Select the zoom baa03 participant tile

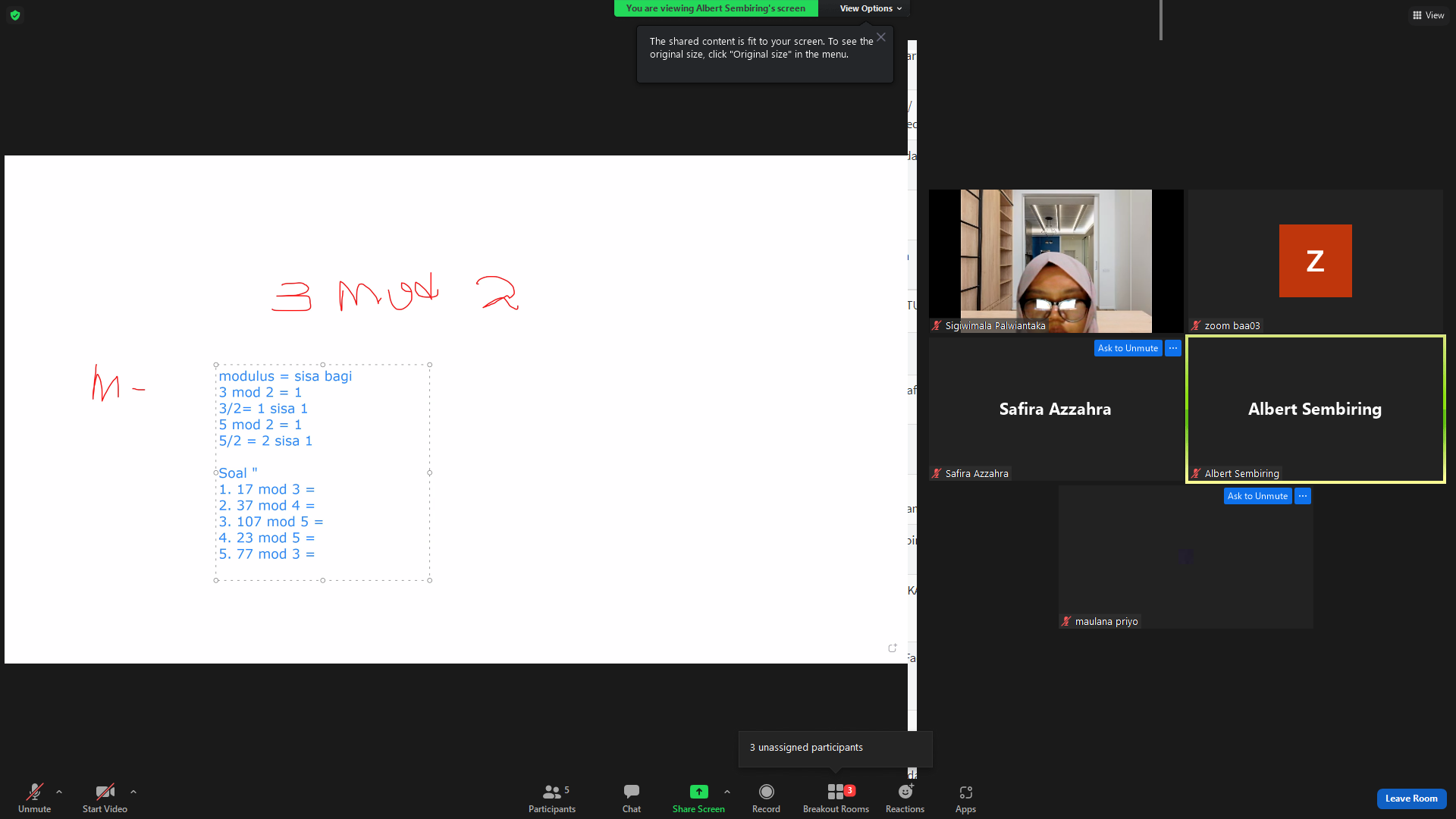click(x=1316, y=261)
